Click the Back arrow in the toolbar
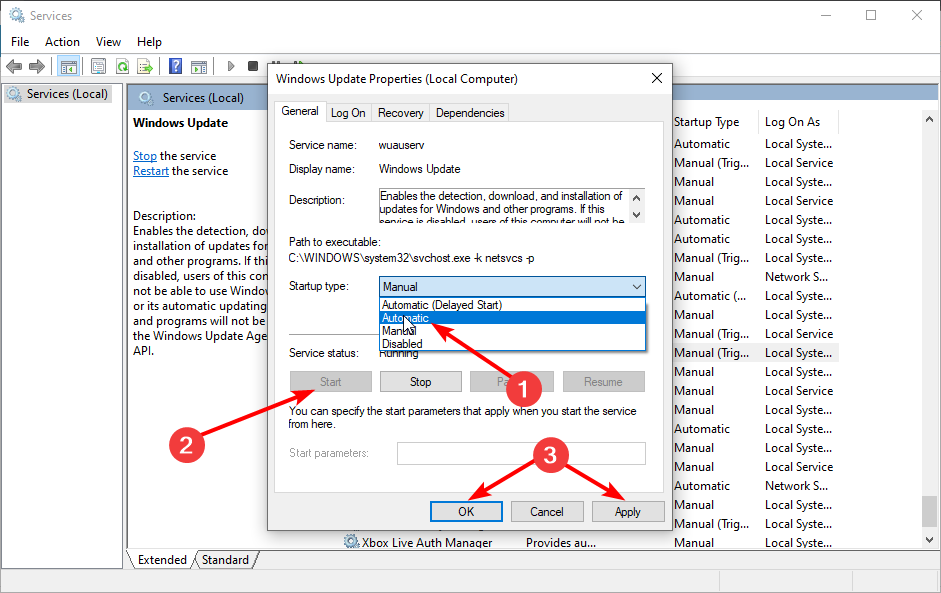941x593 pixels. click(14, 66)
